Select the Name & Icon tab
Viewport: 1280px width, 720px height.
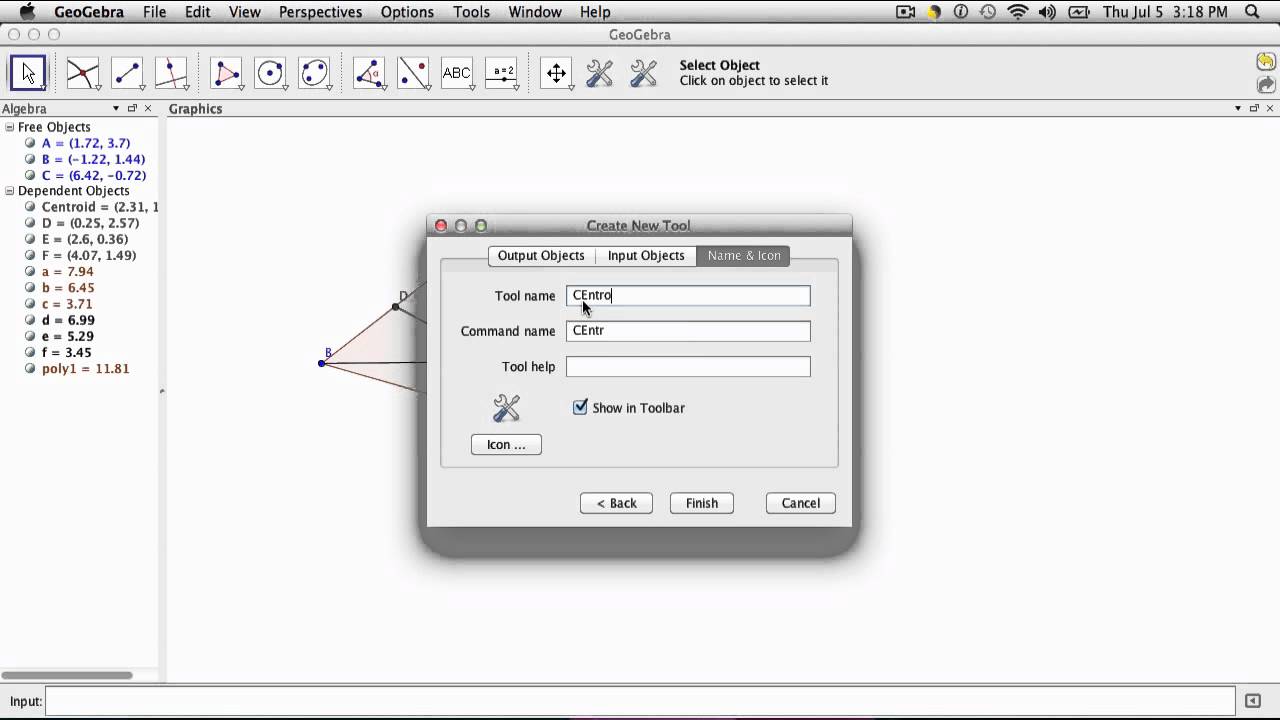(x=744, y=255)
